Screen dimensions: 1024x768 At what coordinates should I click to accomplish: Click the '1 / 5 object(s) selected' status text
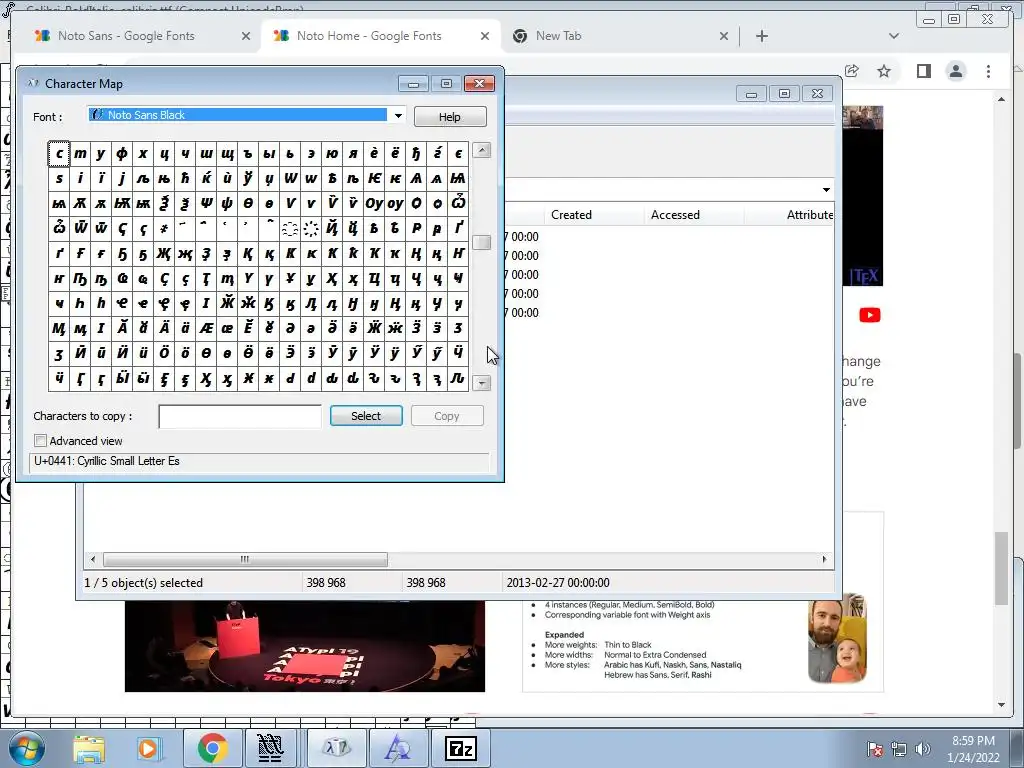pyautogui.click(x=144, y=583)
